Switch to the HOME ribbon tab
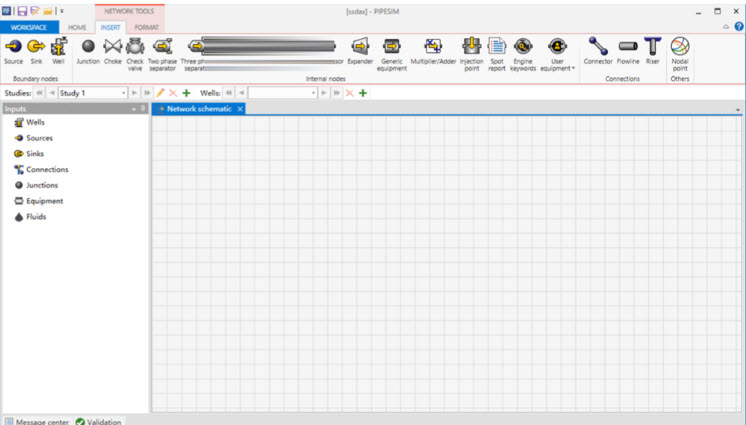The image size is (746, 425). tap(77, 27)
